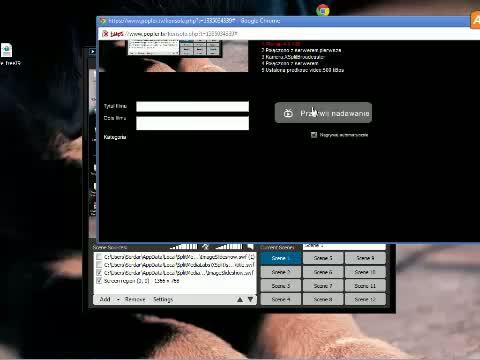Toggle the automatic recording checkbox

pos(314,135)
